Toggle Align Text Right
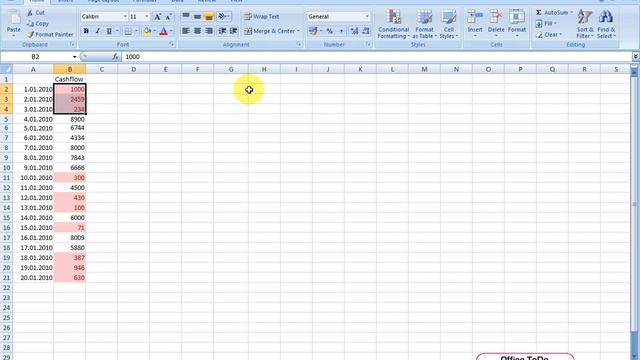This screenshot has height=360, width=640. pyautogui.click(x=209, y=31)
